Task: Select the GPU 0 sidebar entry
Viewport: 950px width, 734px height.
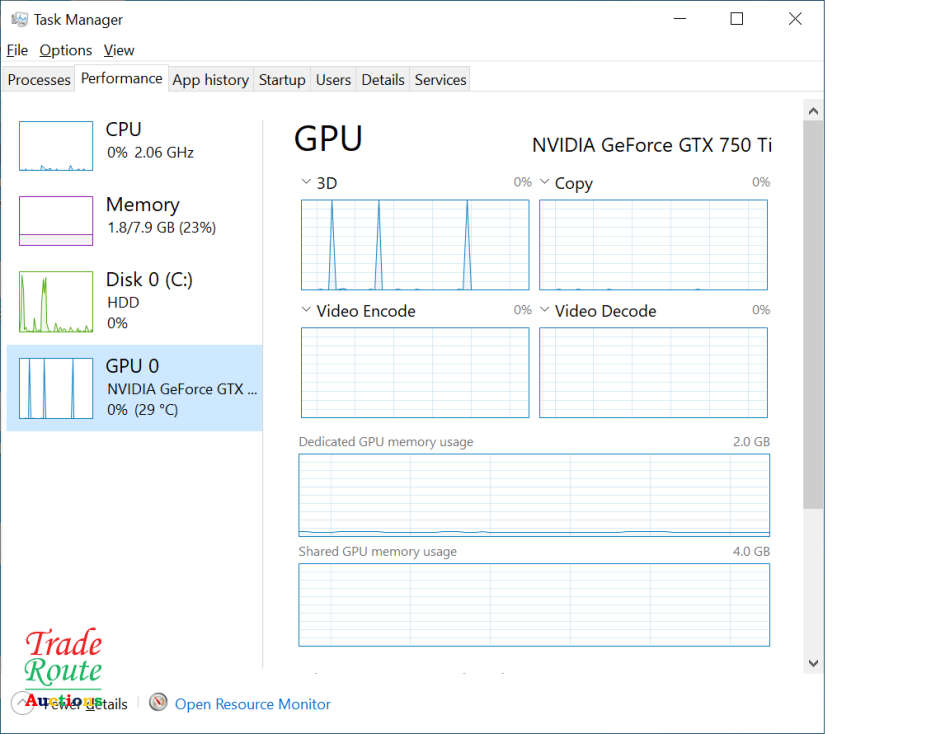Action: coord(134,388)
